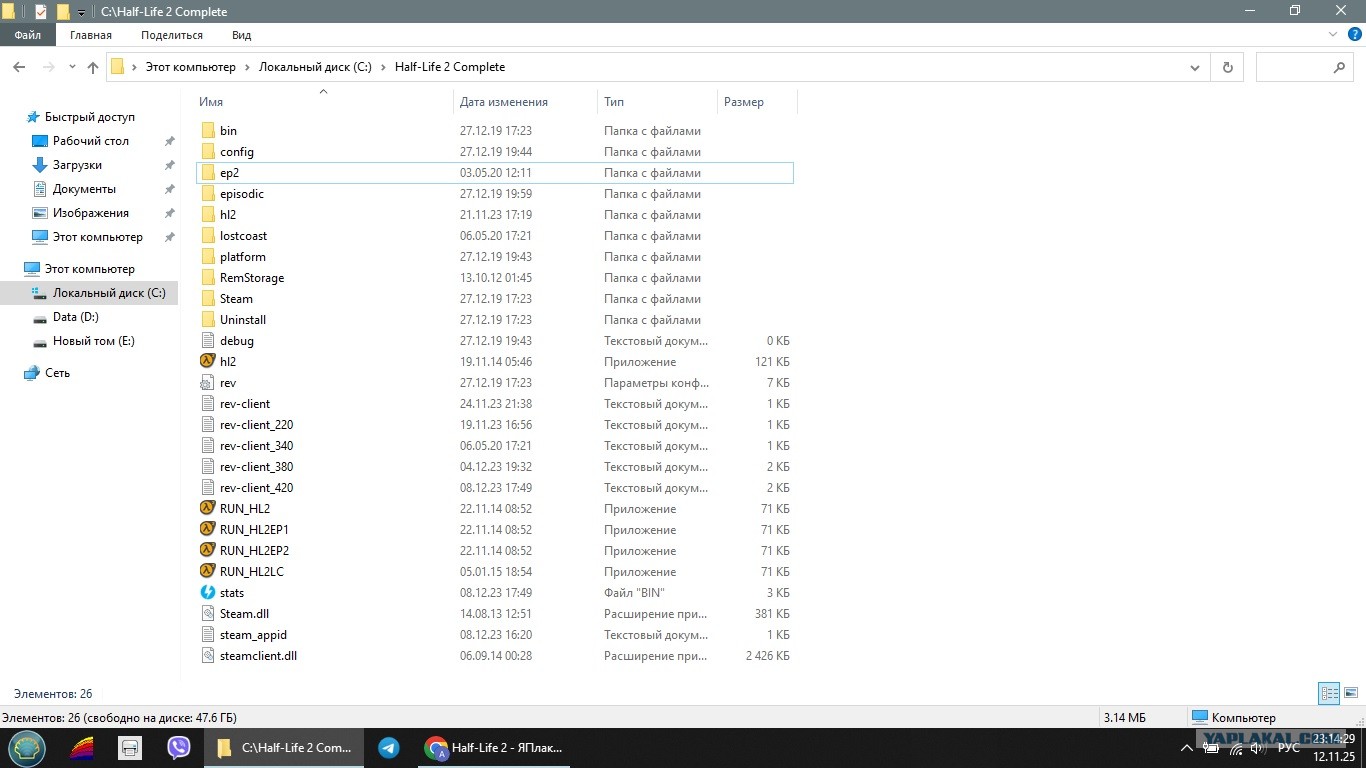This screenshot has height=768, width=1366.
Task: Switch to the Вид ribbon tab
Action: [x=241, y=35]
